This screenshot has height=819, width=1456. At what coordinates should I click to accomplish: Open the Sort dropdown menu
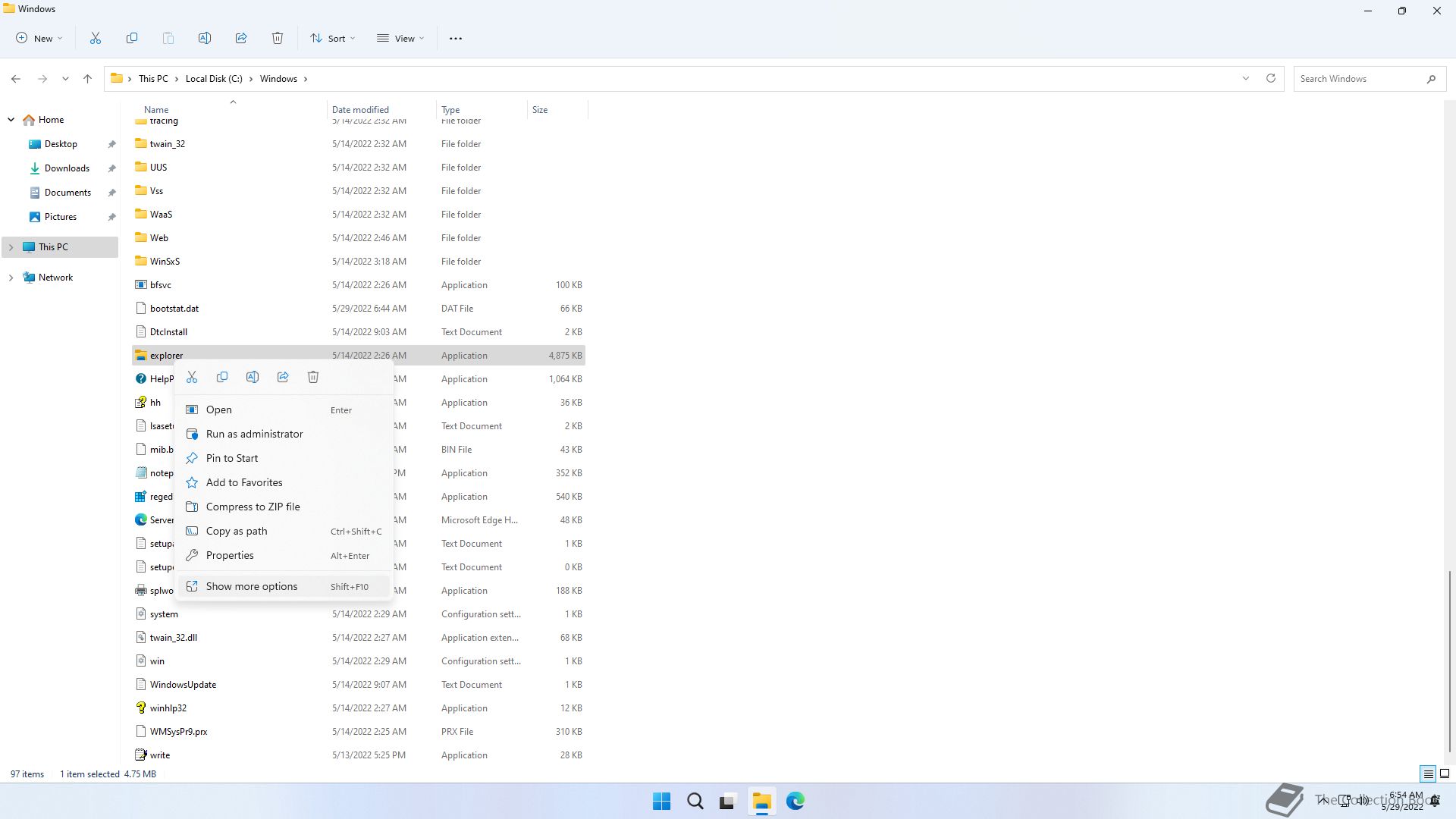[x=332, y=38]
